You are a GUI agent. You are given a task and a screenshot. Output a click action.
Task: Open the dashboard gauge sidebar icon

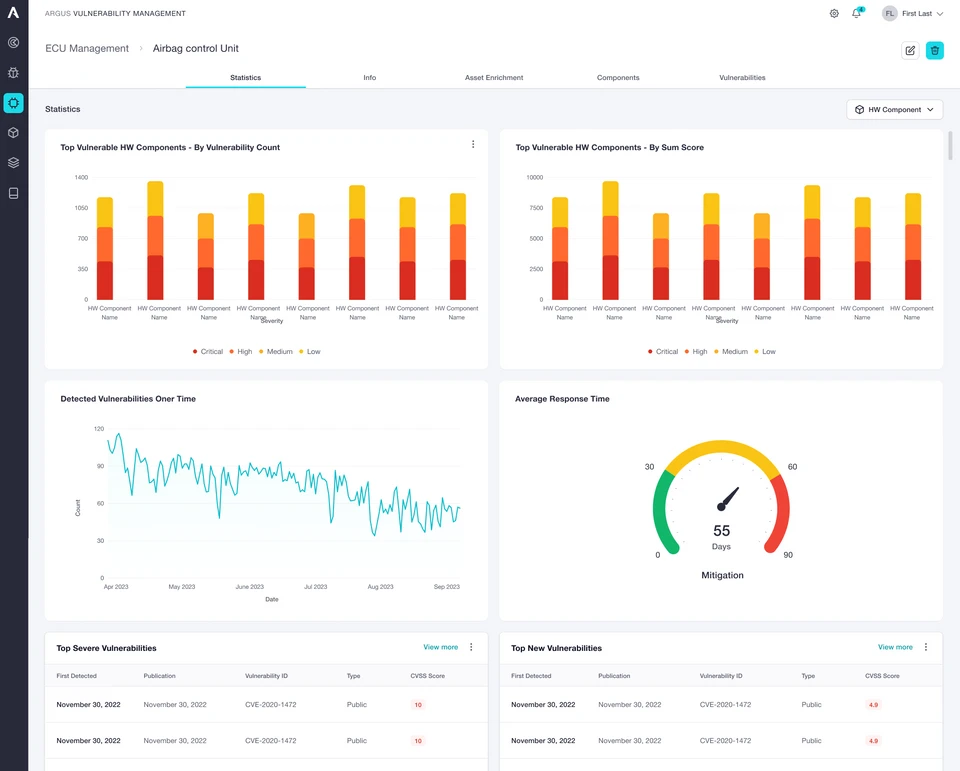coord(13,42)
